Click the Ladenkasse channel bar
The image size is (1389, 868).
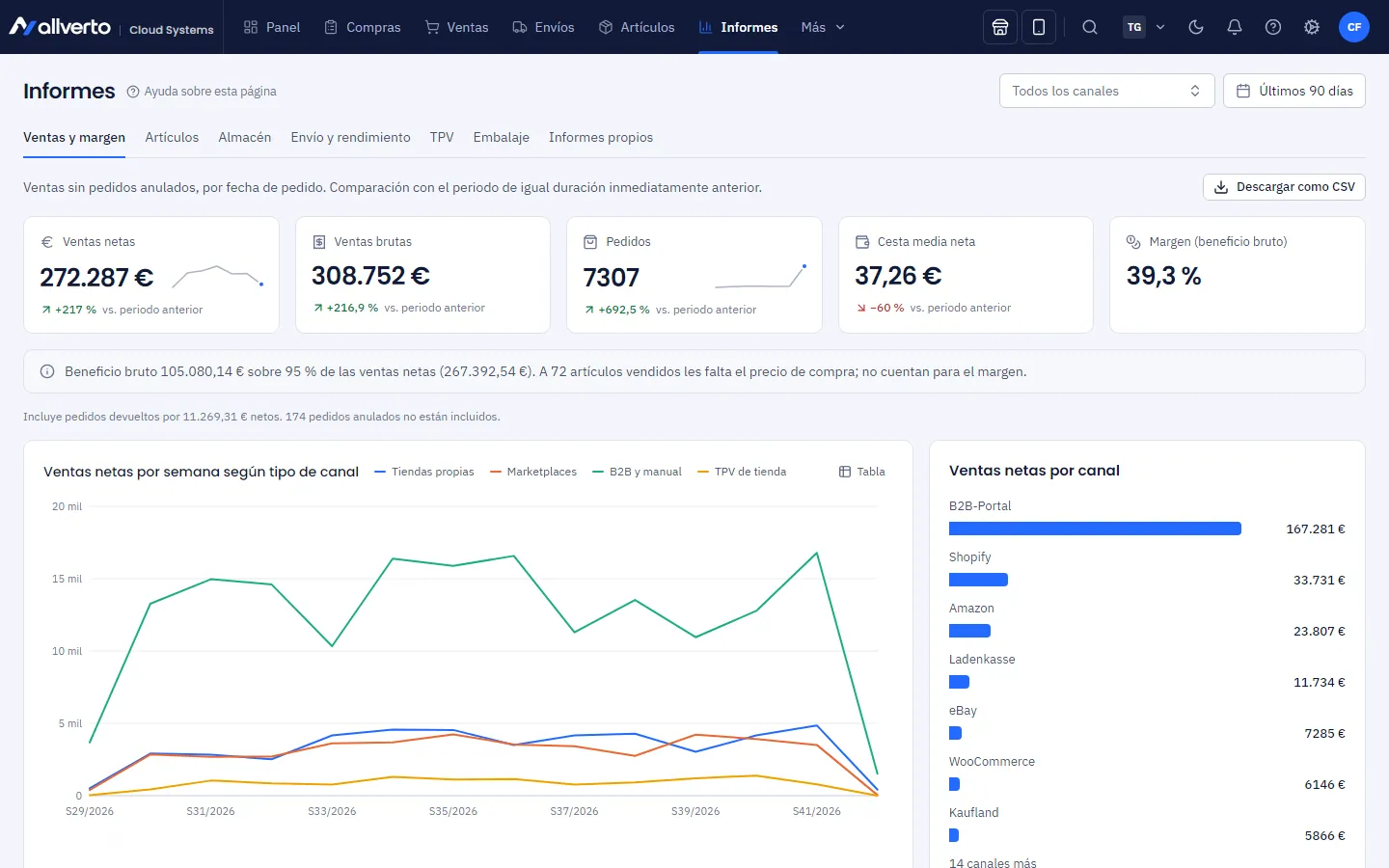click(x=959, y=682)
